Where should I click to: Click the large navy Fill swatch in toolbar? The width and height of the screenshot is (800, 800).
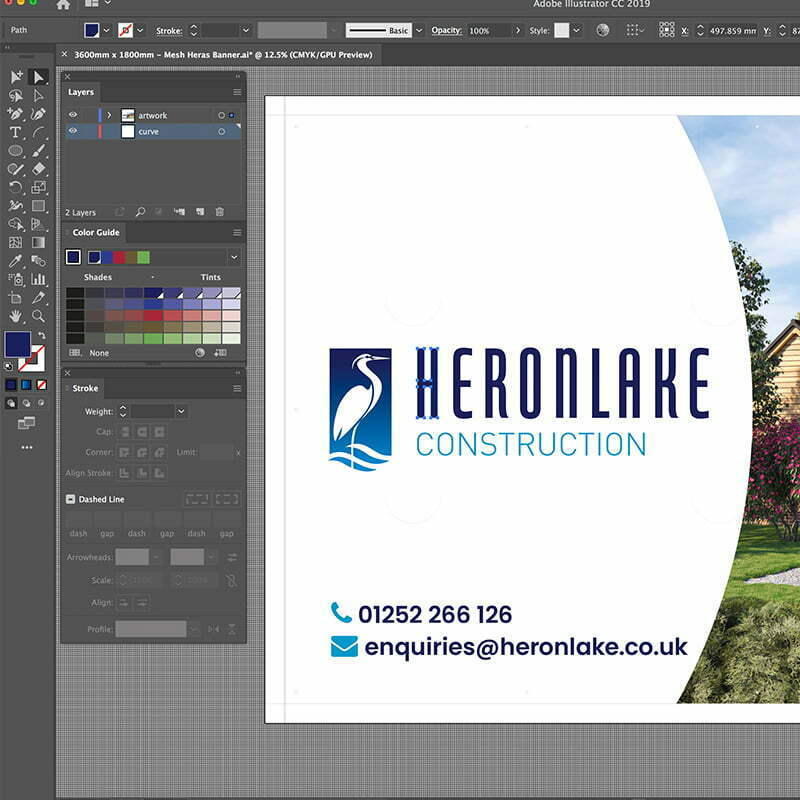point(17,344)
